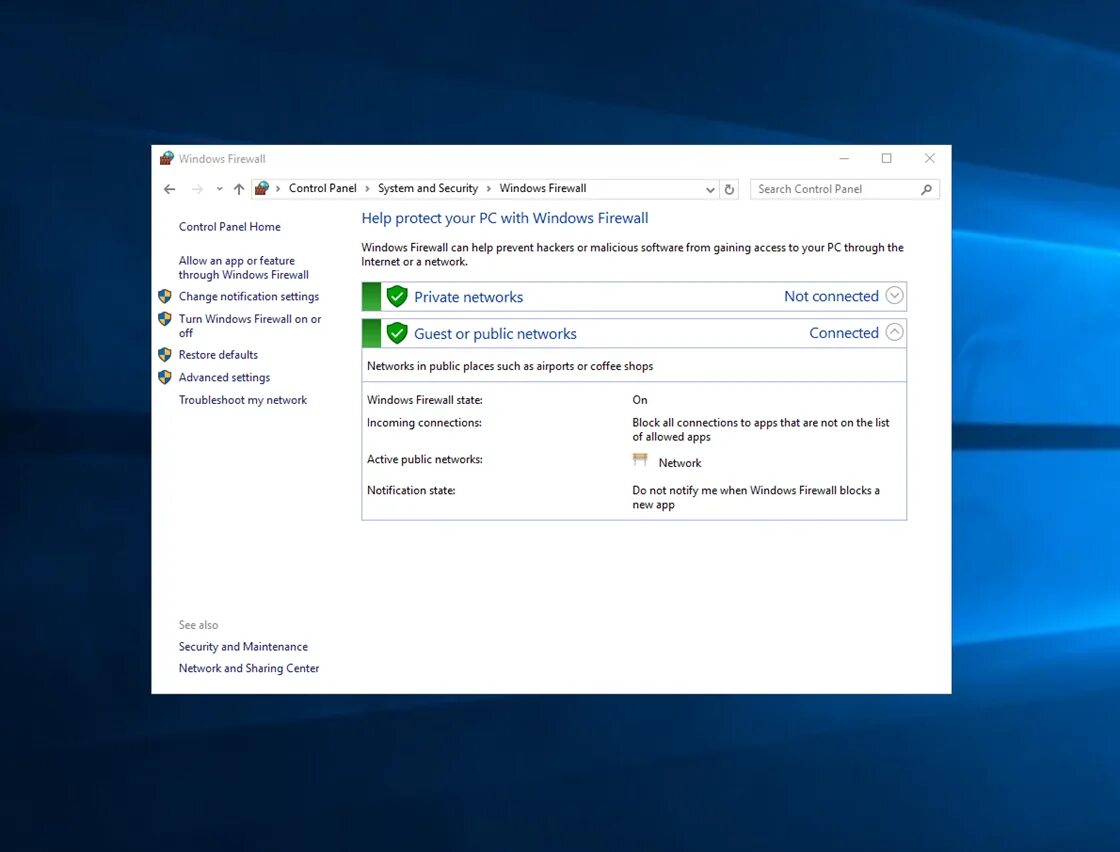Screen dimensions: 1120x852
Task: Click the See also label
Action: pos(199,625)
